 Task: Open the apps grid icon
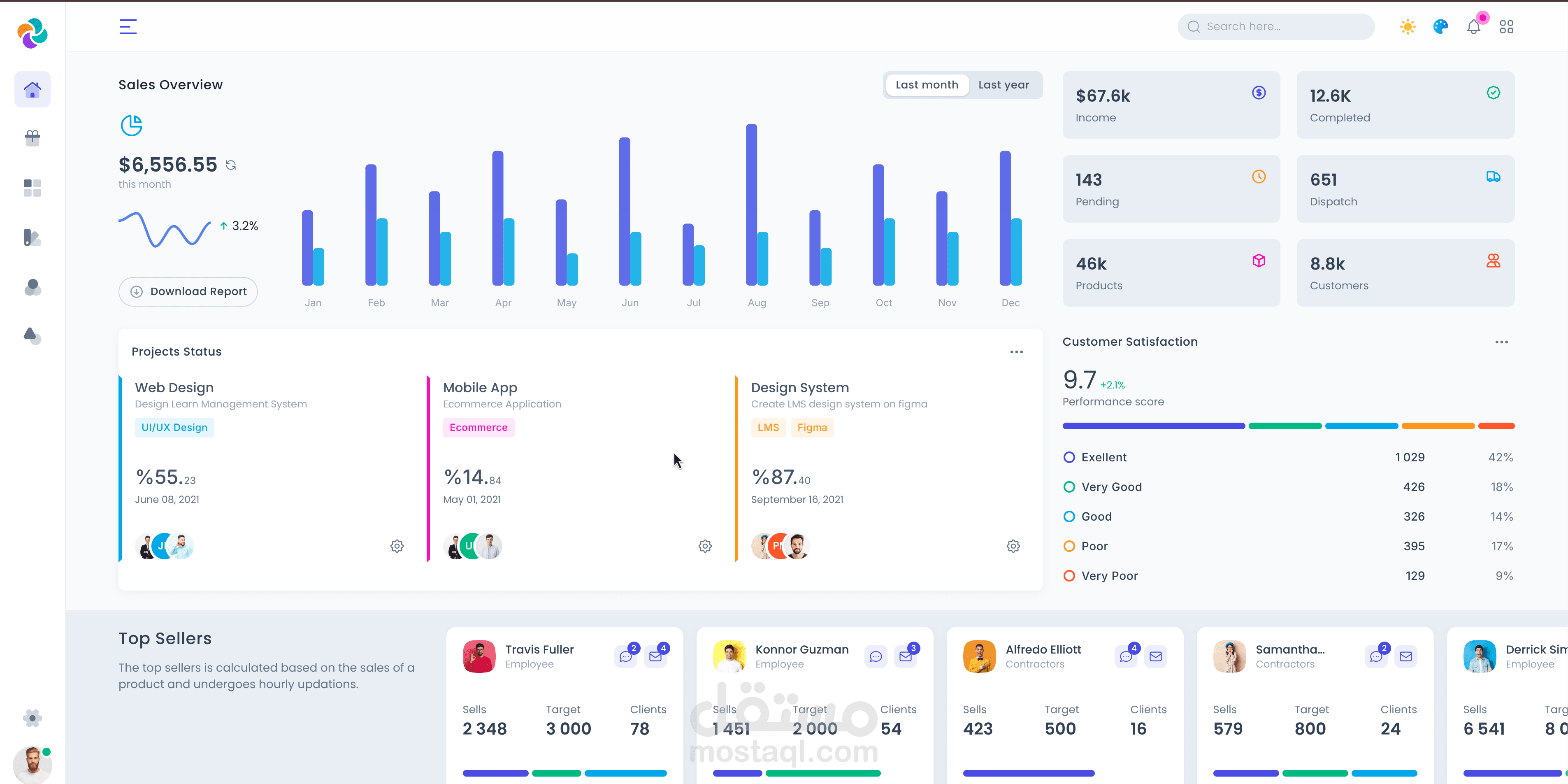(1507, 27)
